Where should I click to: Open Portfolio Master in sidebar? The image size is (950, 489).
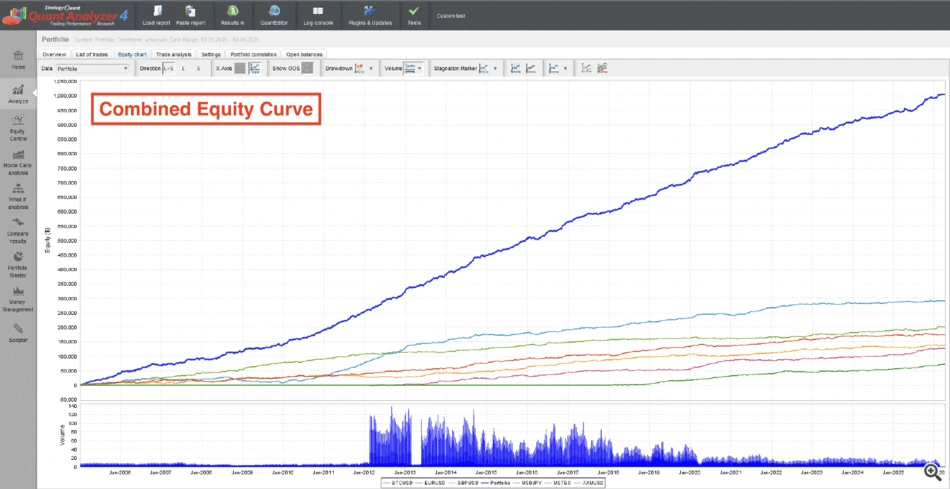(x=18, y=264)
